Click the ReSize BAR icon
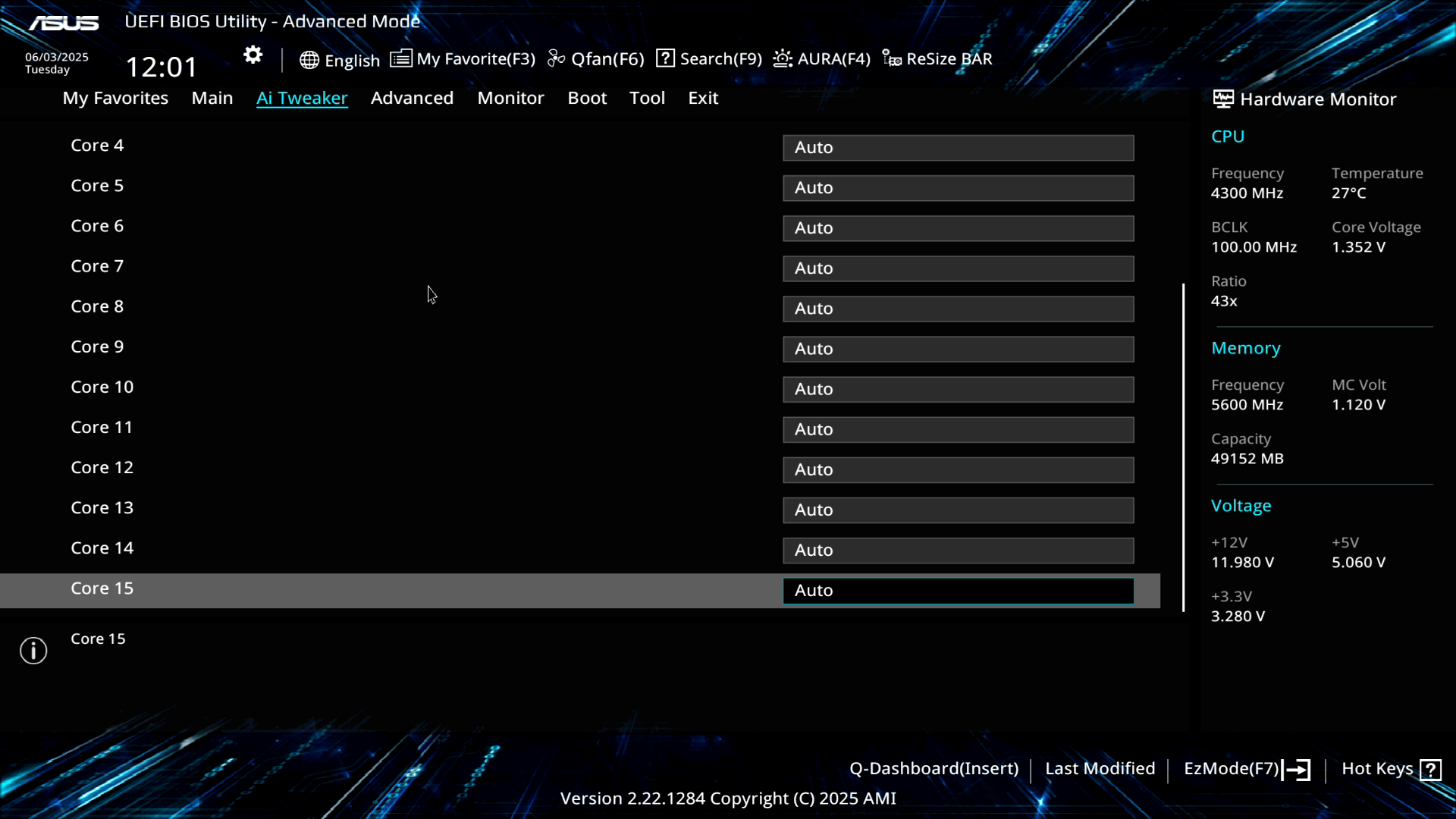 (892, 58)
